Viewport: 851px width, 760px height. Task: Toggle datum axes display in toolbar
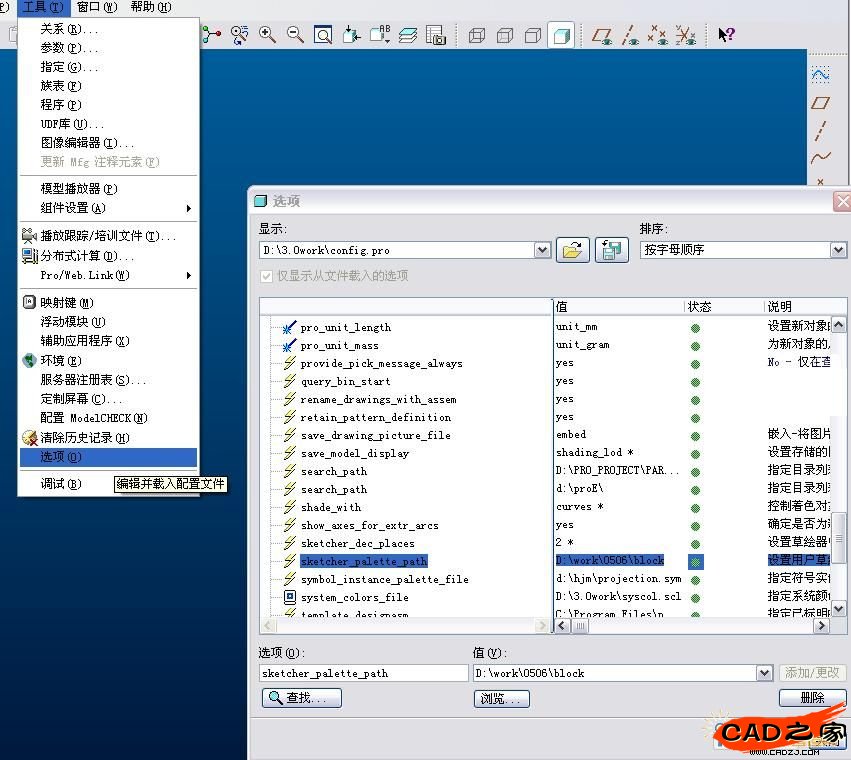(629, 35)
